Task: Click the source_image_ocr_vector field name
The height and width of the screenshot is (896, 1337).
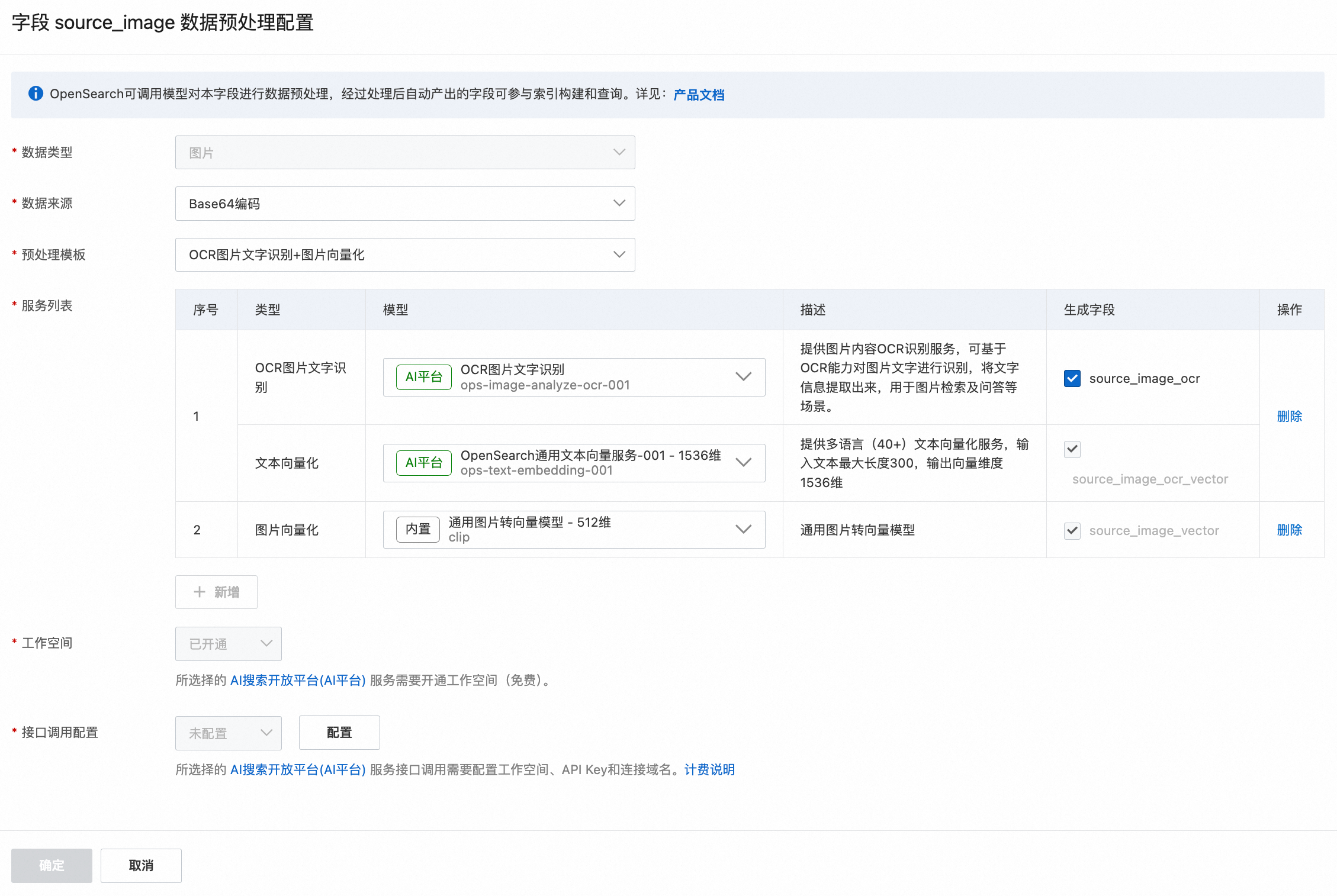Action: [1150, 479]
